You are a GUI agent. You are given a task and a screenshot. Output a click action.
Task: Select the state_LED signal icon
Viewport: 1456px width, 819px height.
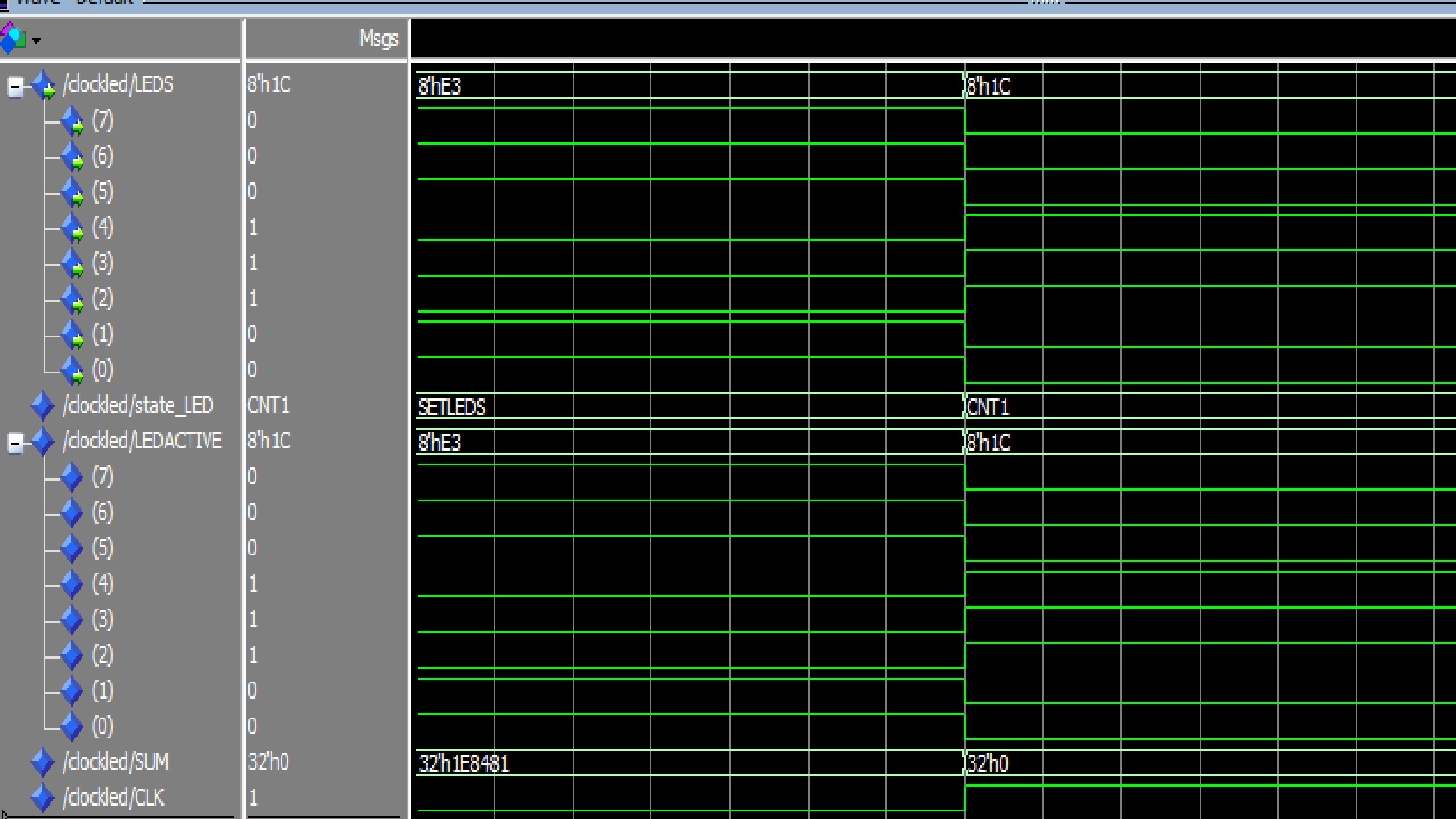point(43,406)
